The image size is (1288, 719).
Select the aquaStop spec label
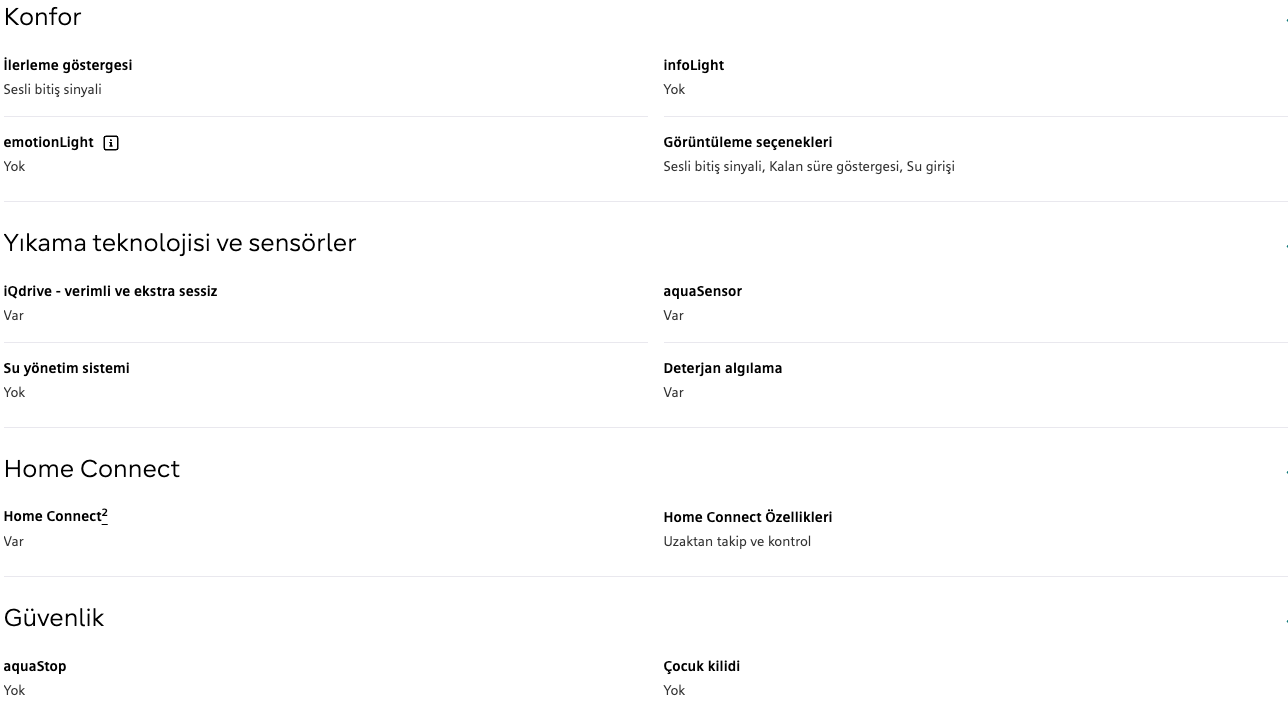tap(35, 666)
